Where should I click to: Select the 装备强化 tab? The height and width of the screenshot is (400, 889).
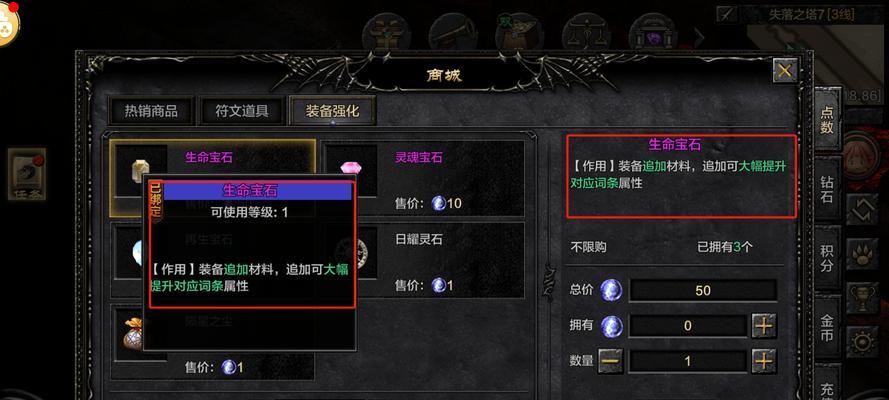(332, 111)
